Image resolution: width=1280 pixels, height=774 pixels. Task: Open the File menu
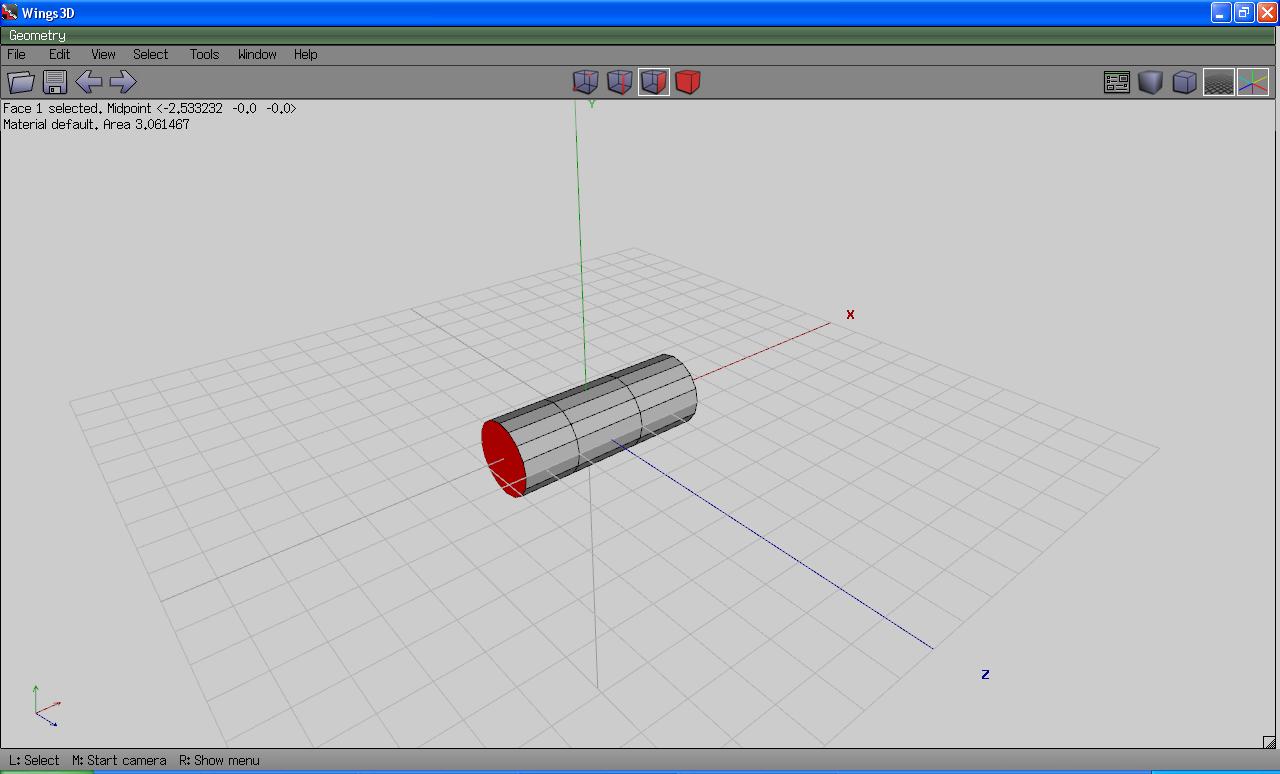coord(17,55)
